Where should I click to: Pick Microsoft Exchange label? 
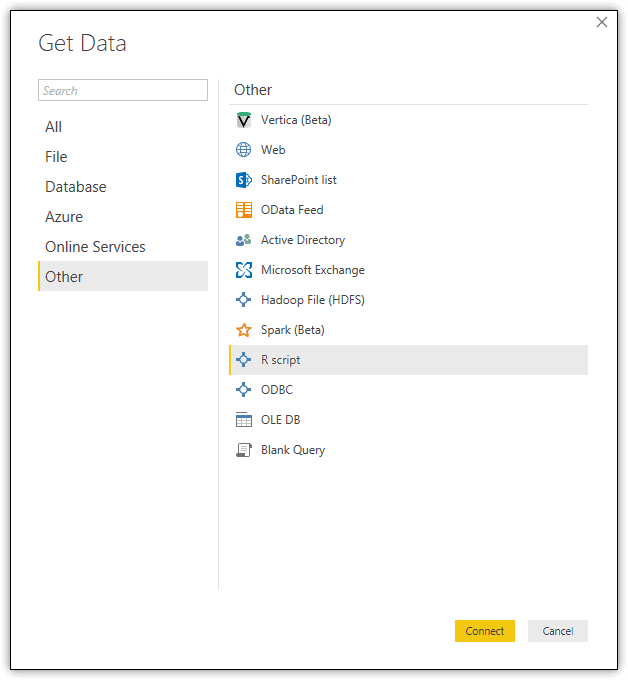point(313,270)
